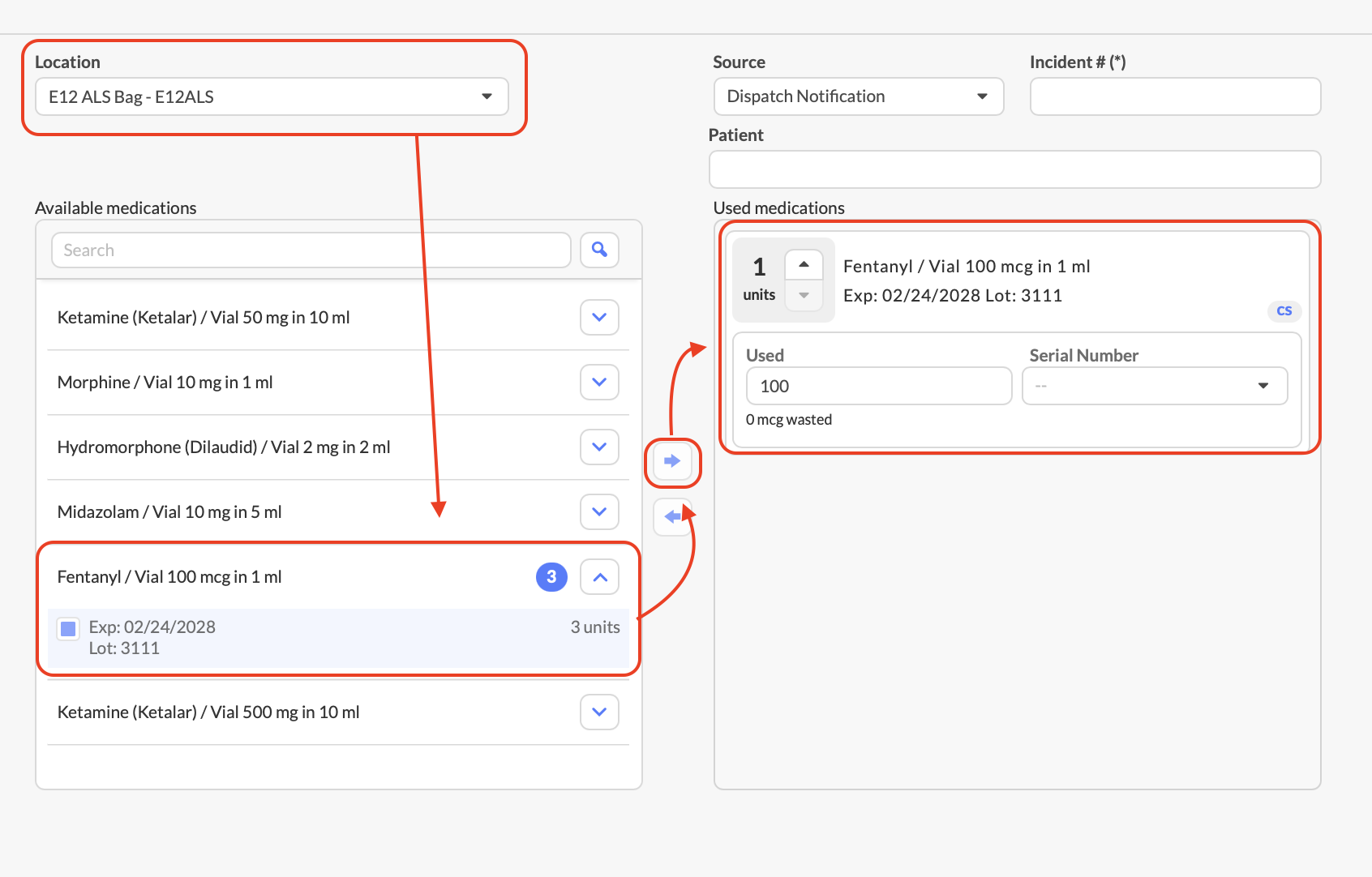This screenshot has width=1372, height=877.
Task: Click the Incident # input field
Action: (x=1174, y=96)
